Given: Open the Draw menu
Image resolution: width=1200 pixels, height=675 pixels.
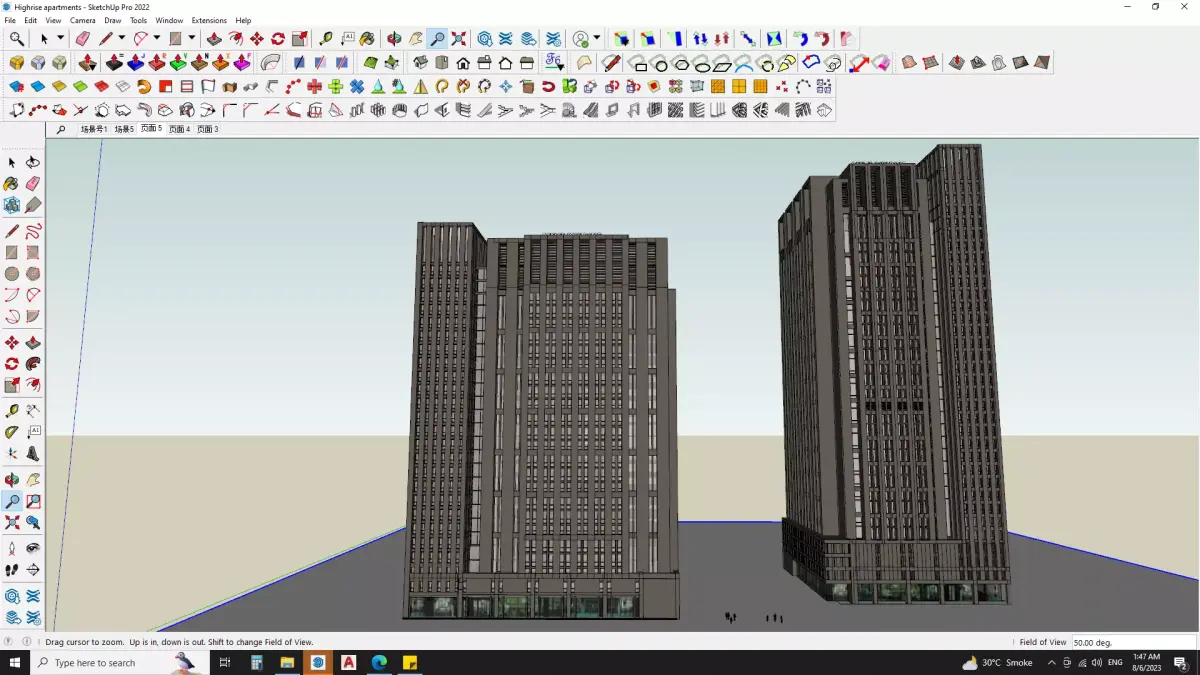Looking at the screenshot, I should (113, 20).
